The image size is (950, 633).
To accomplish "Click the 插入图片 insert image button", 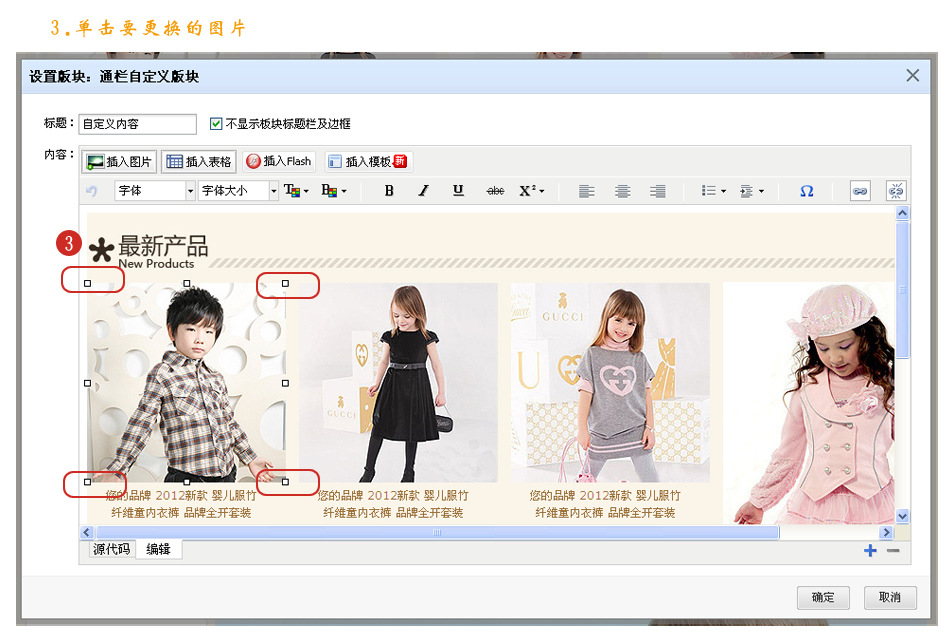I will [x=119, y=162].
